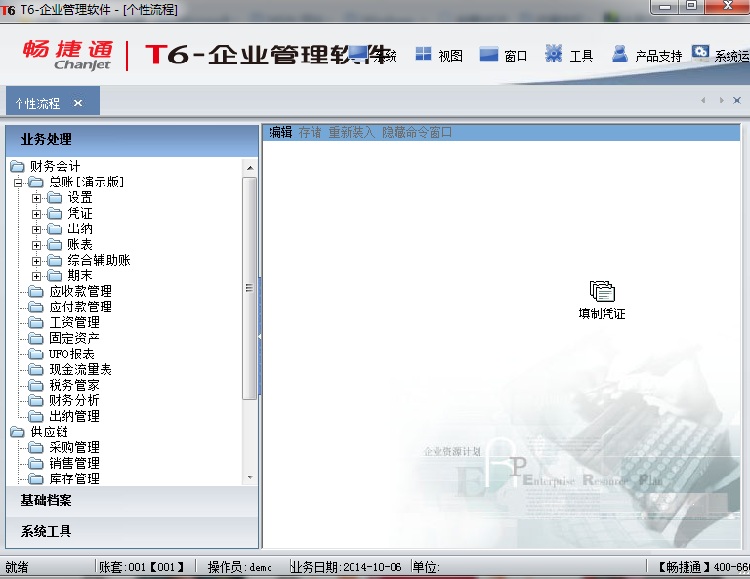Click the 窗口 window icon

(488, 54)
